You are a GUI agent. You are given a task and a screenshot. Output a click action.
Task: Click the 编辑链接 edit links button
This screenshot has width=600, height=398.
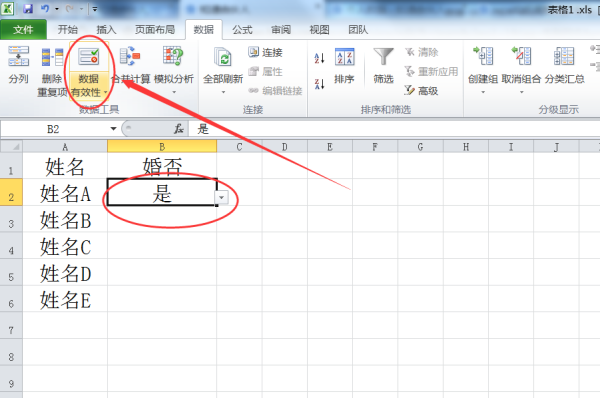pos(275,90)
